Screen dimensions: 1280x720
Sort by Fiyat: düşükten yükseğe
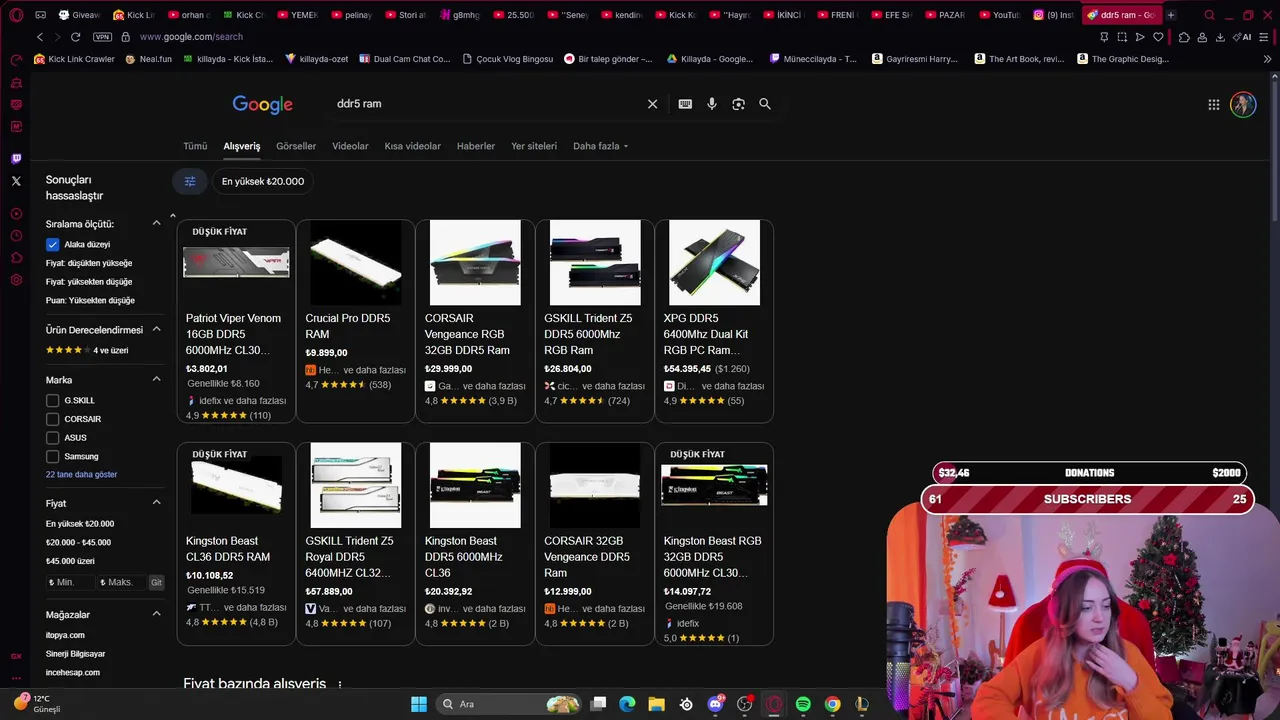coord(89,263)
